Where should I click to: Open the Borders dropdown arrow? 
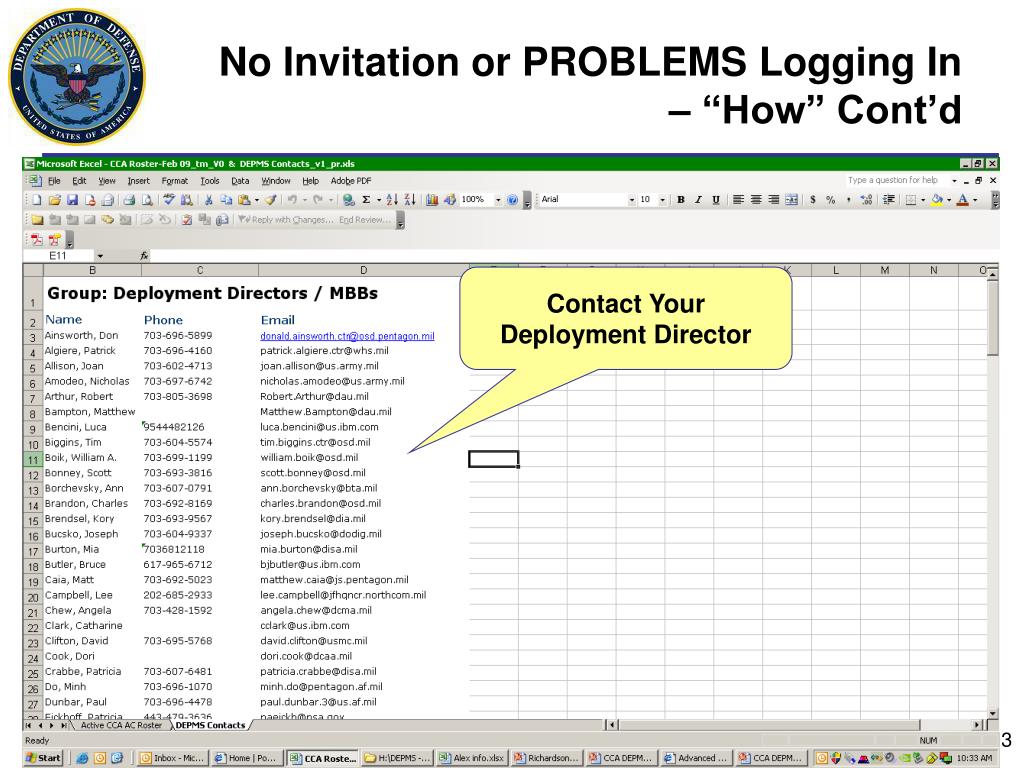coord(923,200)
